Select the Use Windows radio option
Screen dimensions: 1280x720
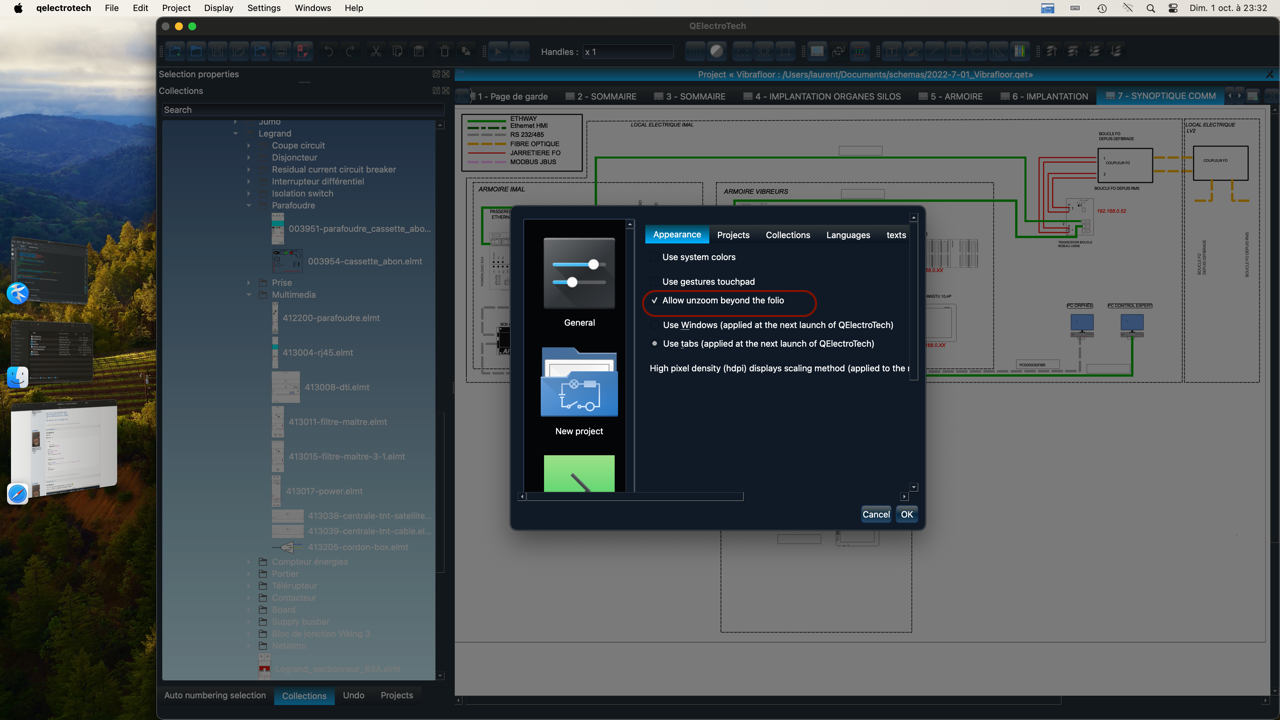[655, 325]
